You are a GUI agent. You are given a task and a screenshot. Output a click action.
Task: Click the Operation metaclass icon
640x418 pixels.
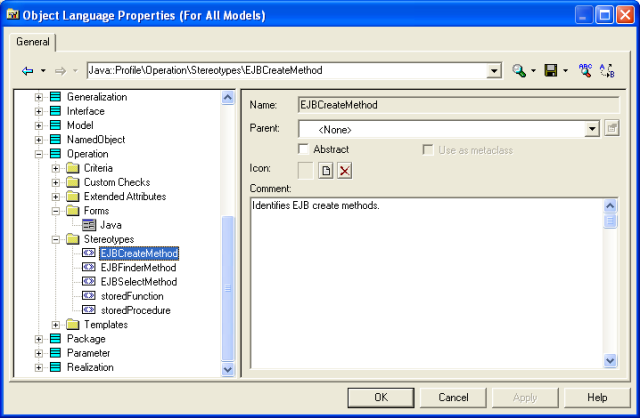pos(56,154)
